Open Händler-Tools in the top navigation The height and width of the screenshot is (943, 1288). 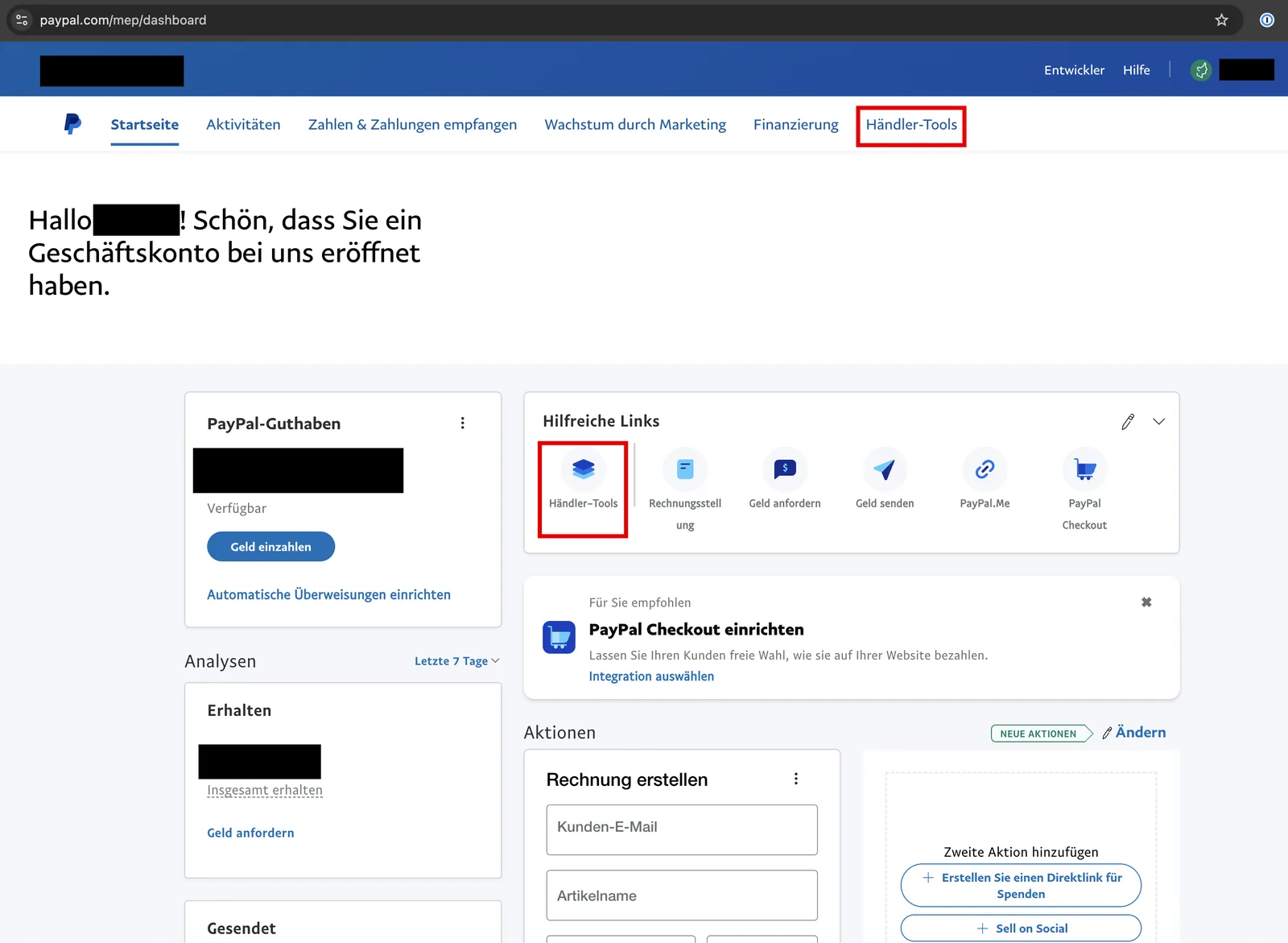coord(911,124)
